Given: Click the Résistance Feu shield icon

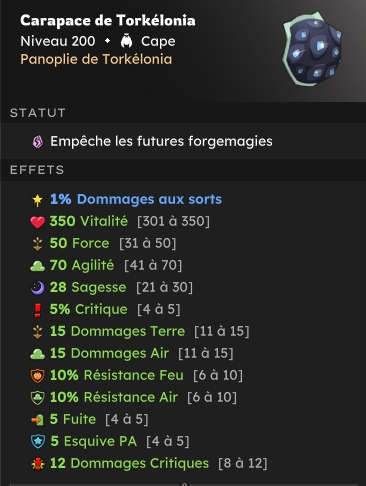Looking at the screenshot, I should 37,376.
